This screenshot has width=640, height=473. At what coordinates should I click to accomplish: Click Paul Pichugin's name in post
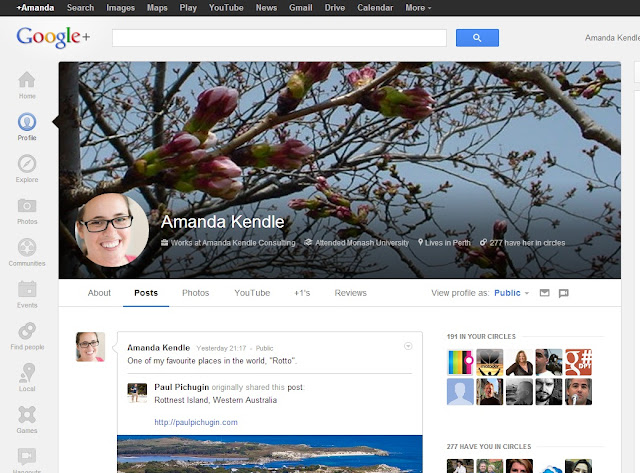tap(182, 387)
